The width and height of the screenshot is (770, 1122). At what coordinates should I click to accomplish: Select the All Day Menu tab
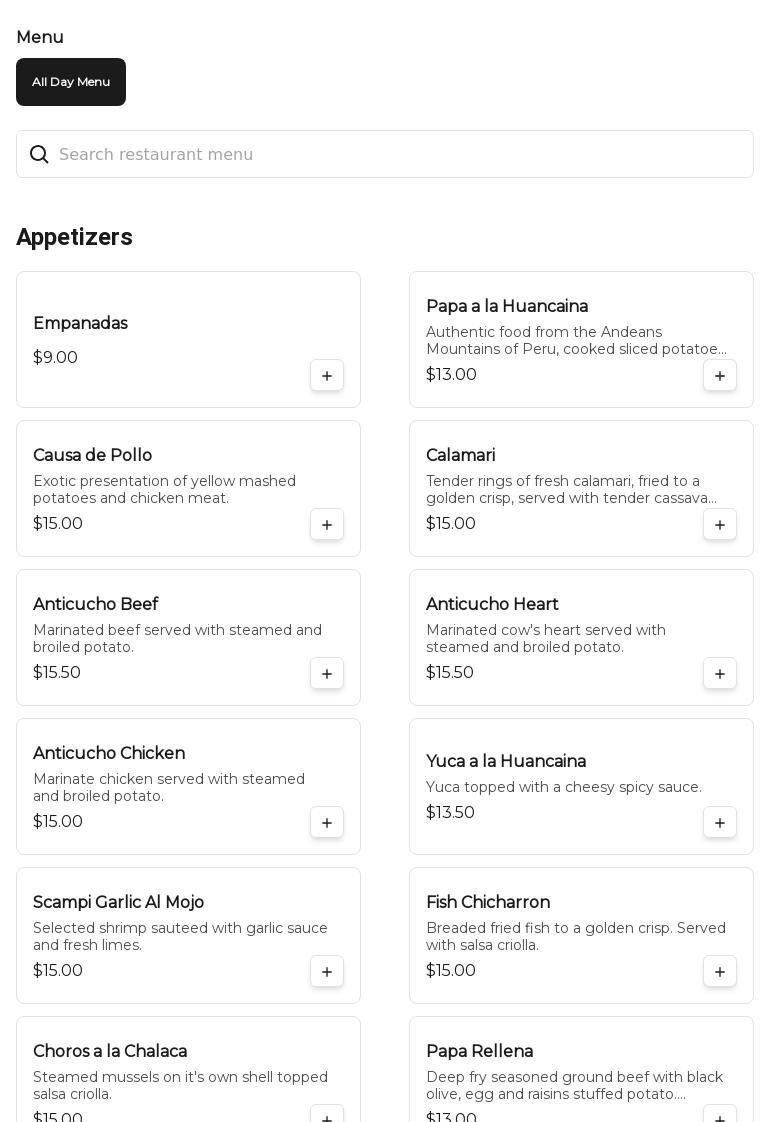[x=71, y=82]
